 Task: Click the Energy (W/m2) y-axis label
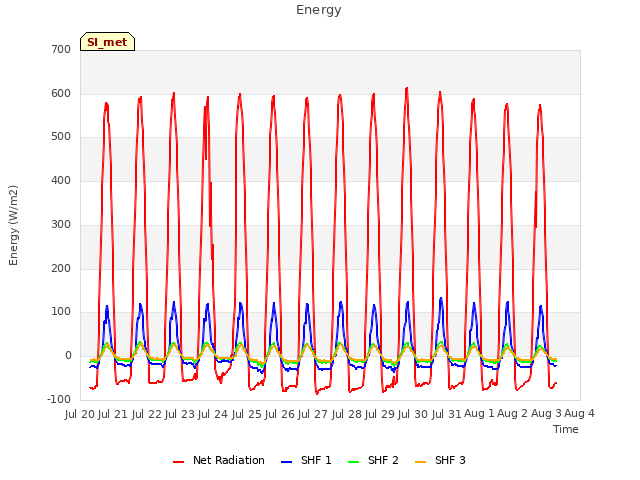point(13,225)
